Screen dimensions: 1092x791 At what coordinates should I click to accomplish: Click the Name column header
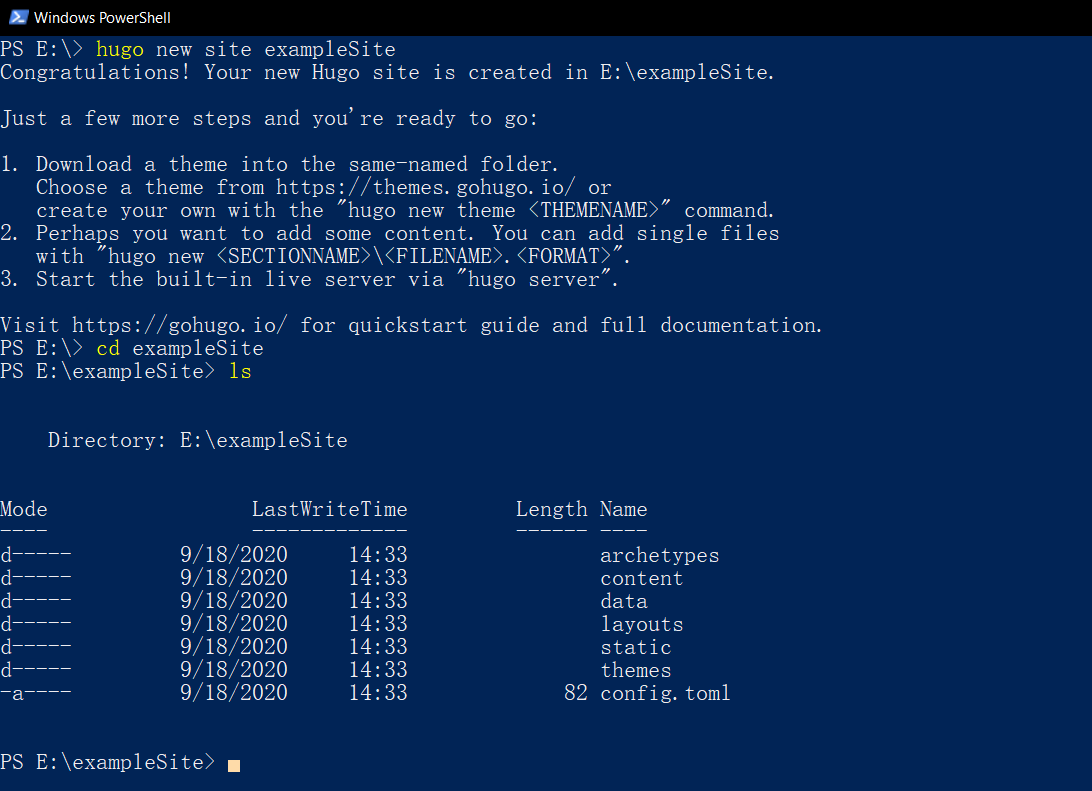coord(623,510)
